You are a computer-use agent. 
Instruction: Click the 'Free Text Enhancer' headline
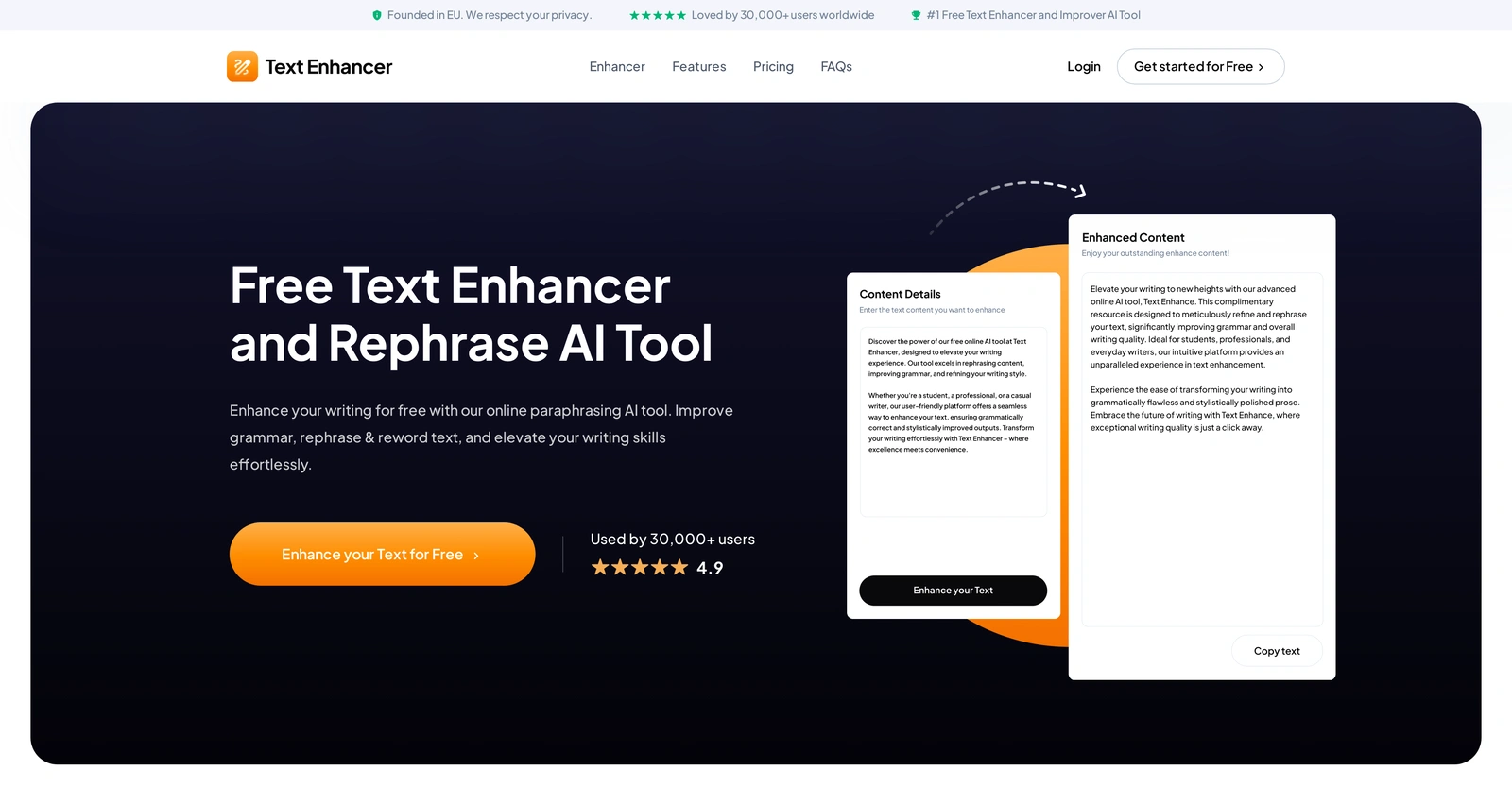coord(450,285)
